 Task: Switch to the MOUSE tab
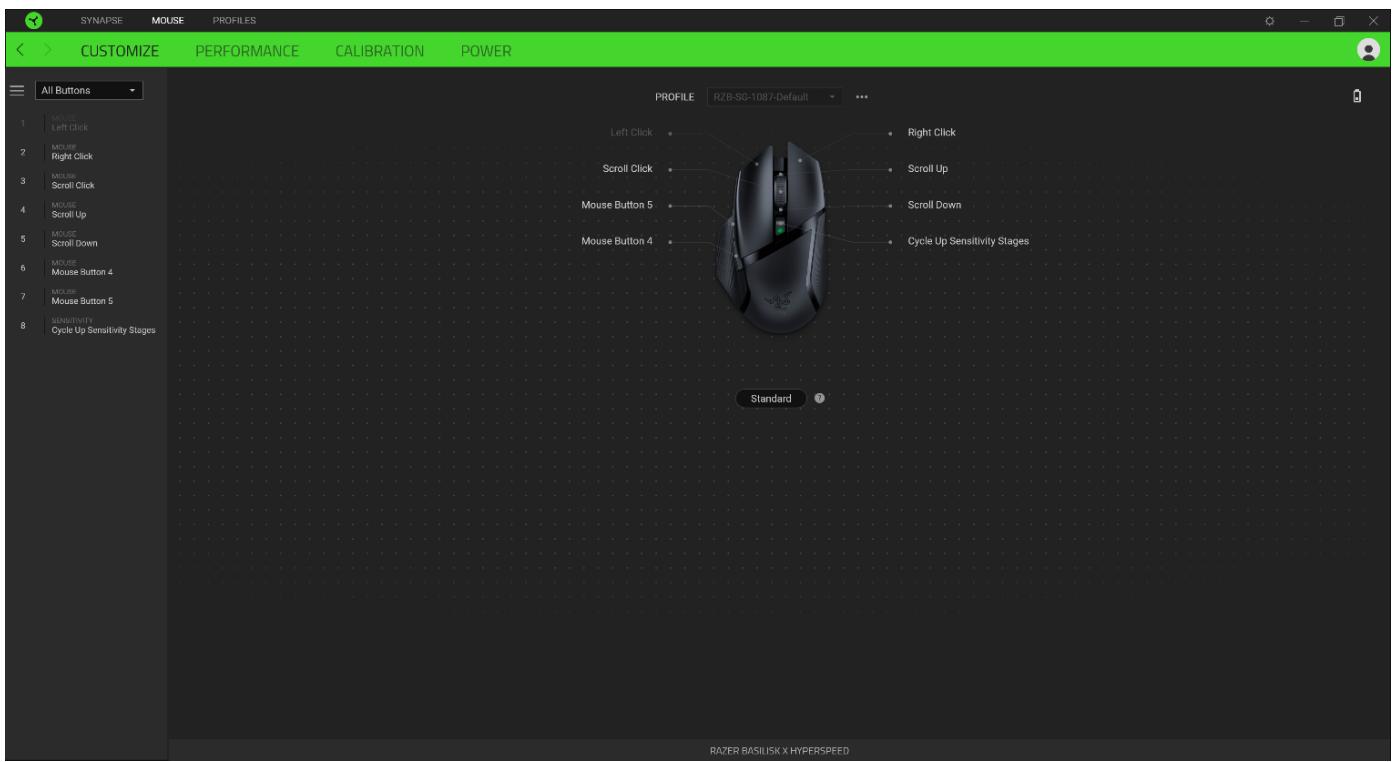[x=169, y=20]
